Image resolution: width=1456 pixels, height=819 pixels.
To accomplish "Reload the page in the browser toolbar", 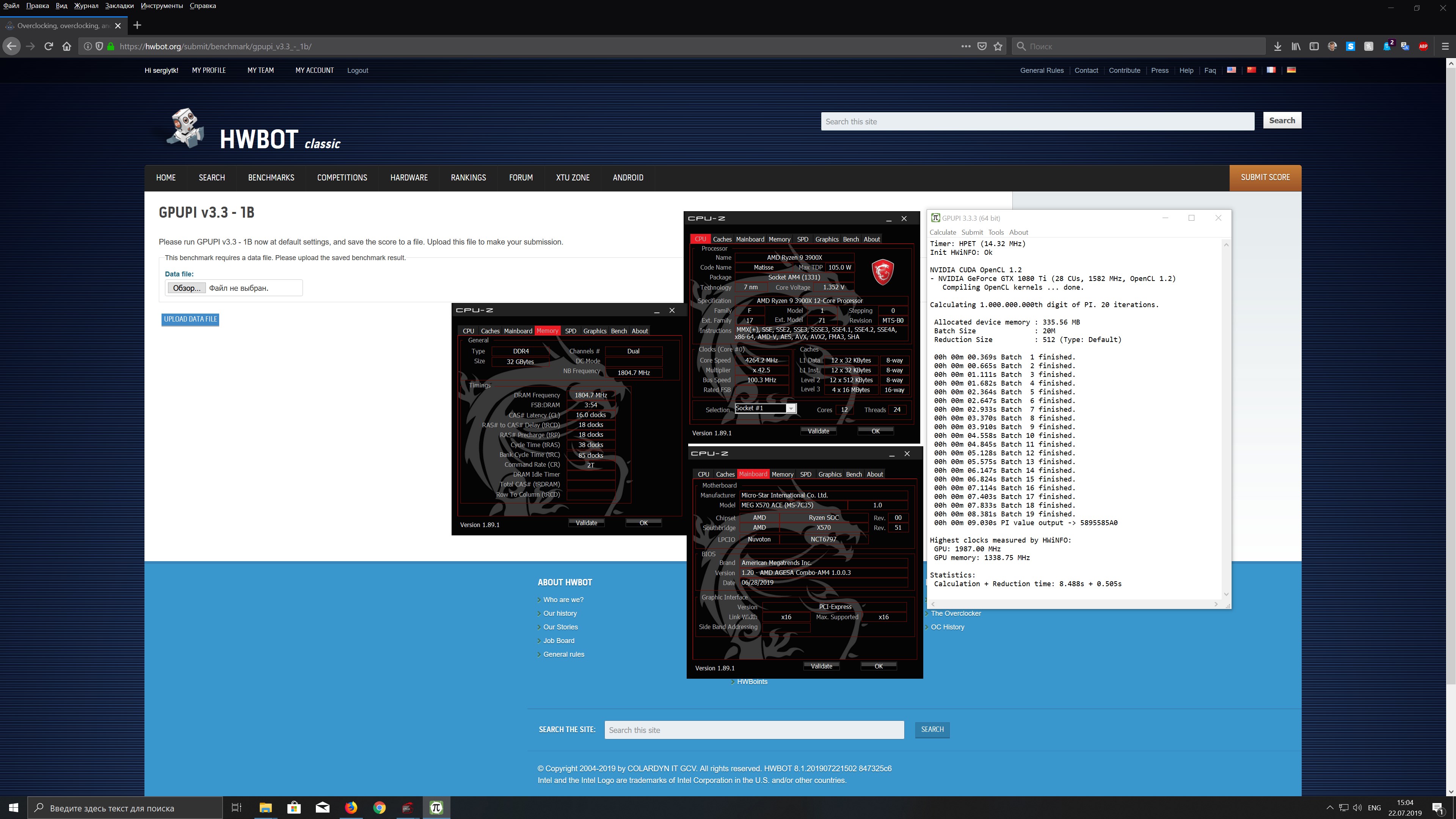I will [x=49, y=46].
